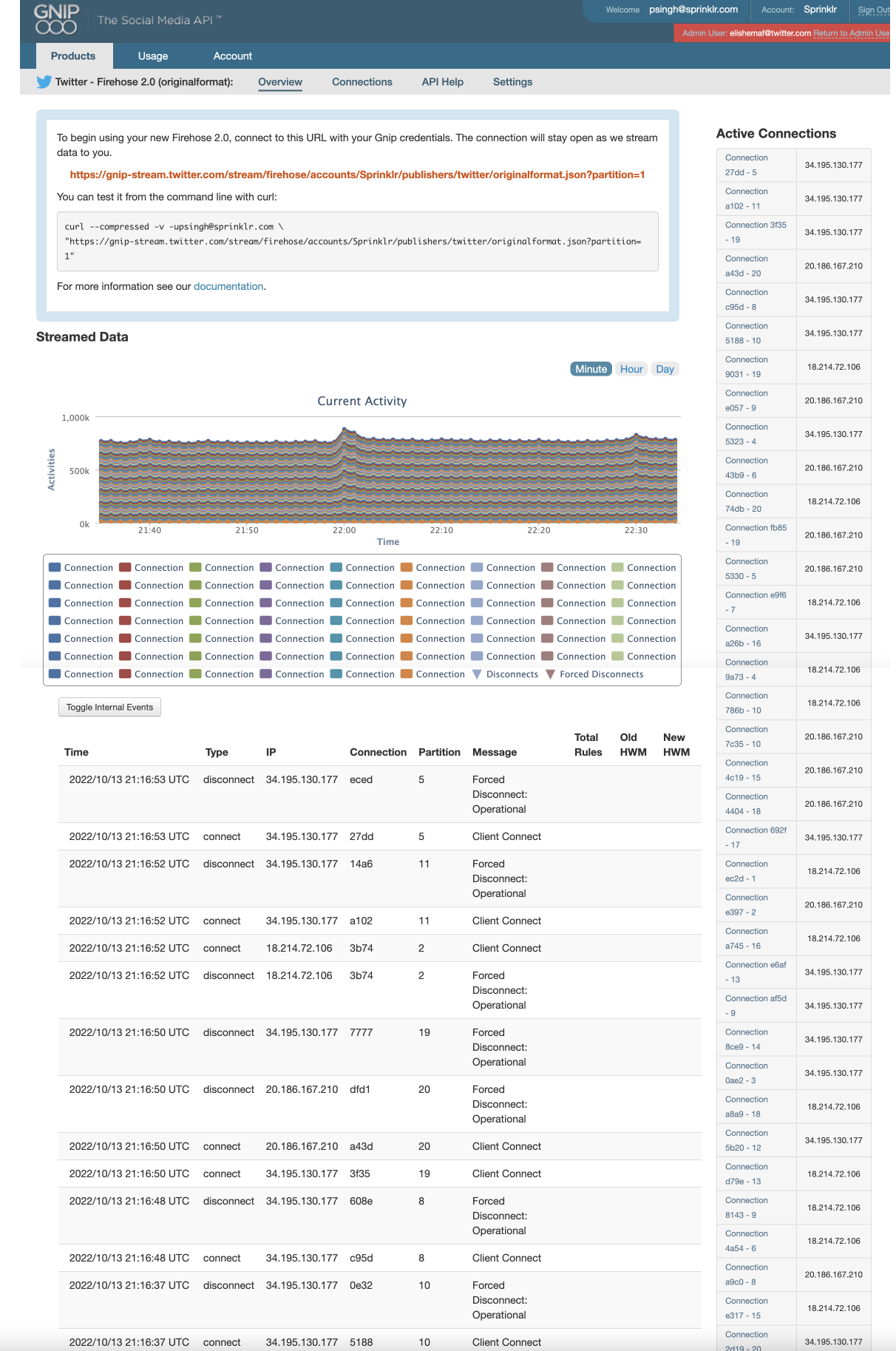Open the Account tab
896x1351 pixels.
point(233,56)
